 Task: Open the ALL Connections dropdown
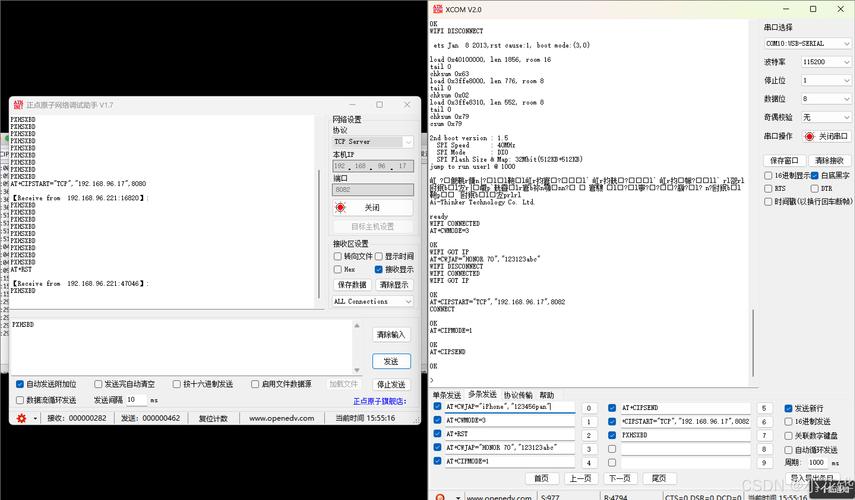click(372, 301)
